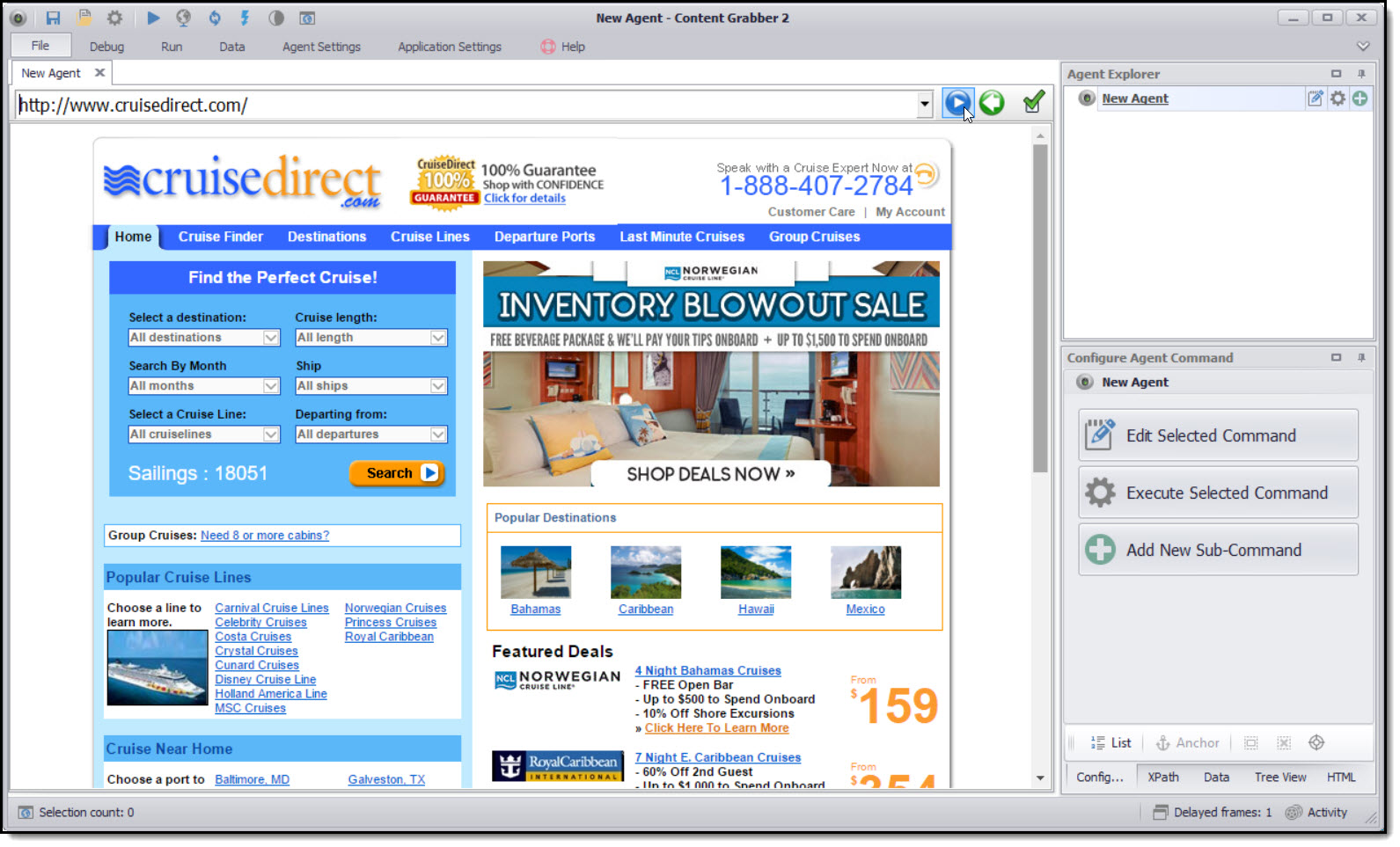This screenshot has height=847, width=1400.
Task: Click in the URL address field
Action: point(466,105)
